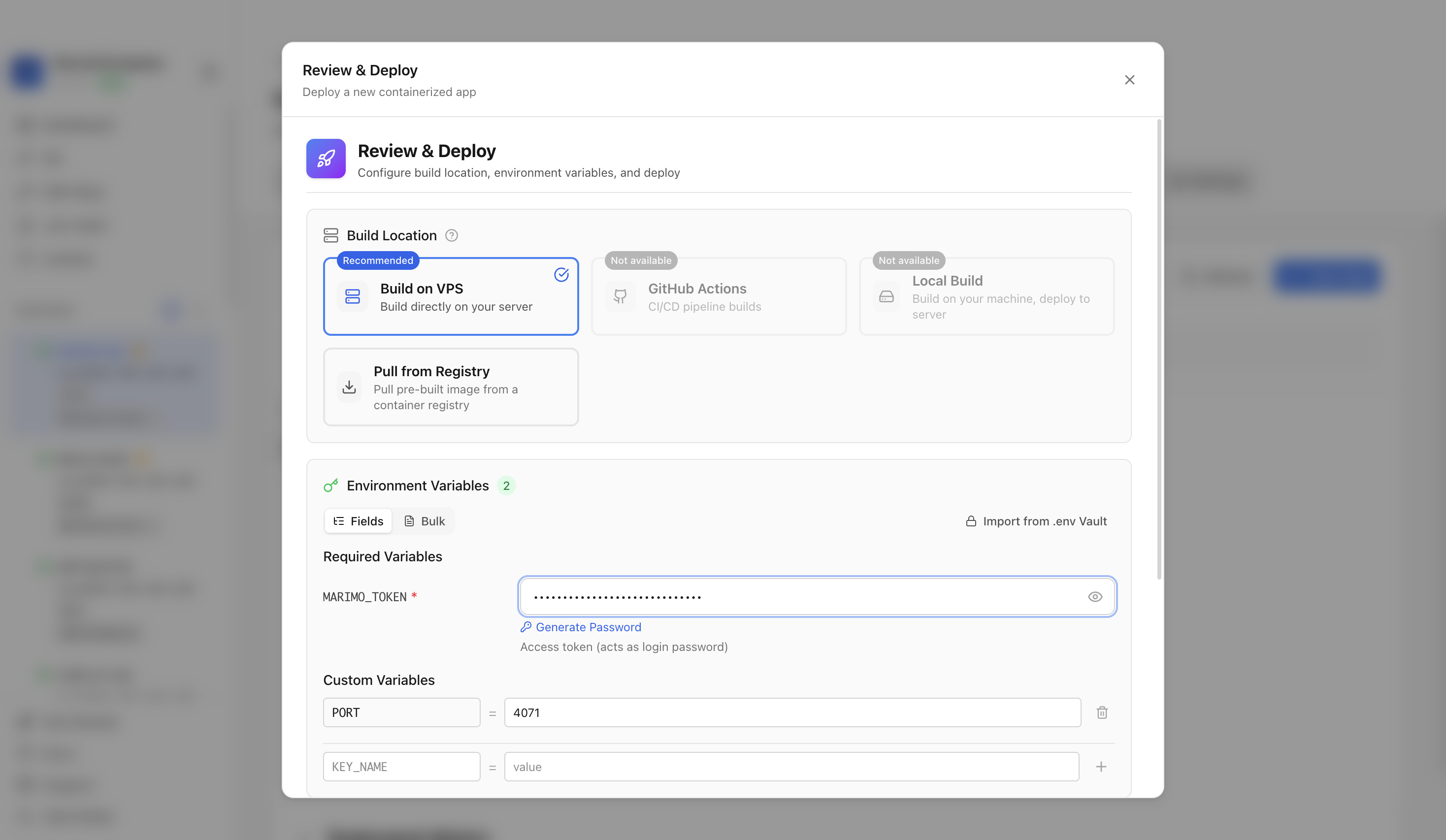Click the hard drive icon in Local Build card
1446x840 pixels.
[x=887, y=296]
